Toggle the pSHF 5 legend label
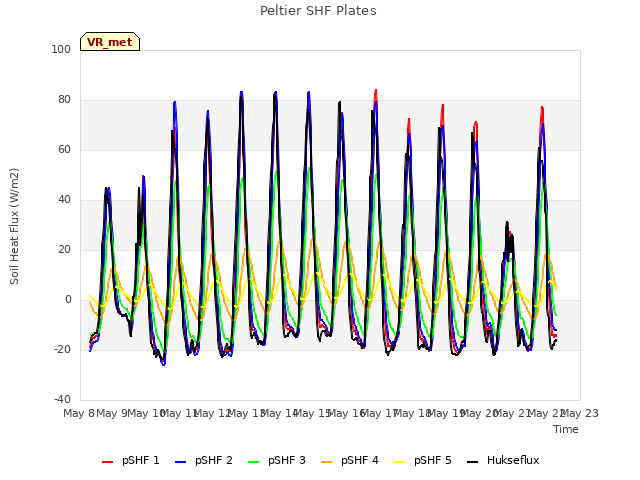 (433, 460)
